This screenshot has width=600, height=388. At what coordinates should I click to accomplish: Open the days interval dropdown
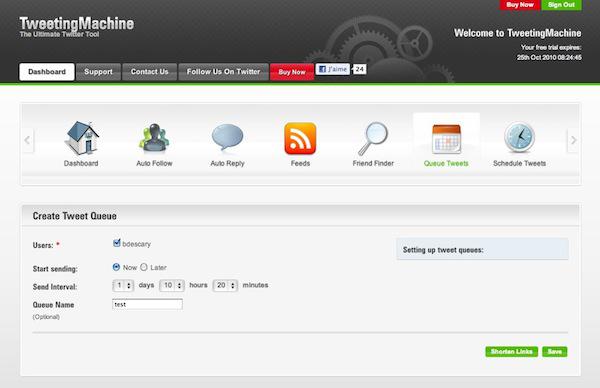(x=123, y=285)
